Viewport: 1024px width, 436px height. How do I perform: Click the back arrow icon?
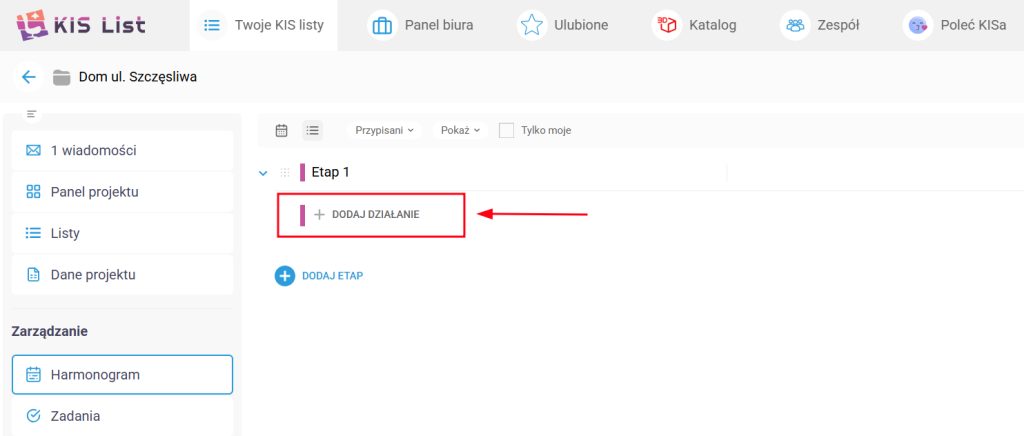click(x=28, y=77)
